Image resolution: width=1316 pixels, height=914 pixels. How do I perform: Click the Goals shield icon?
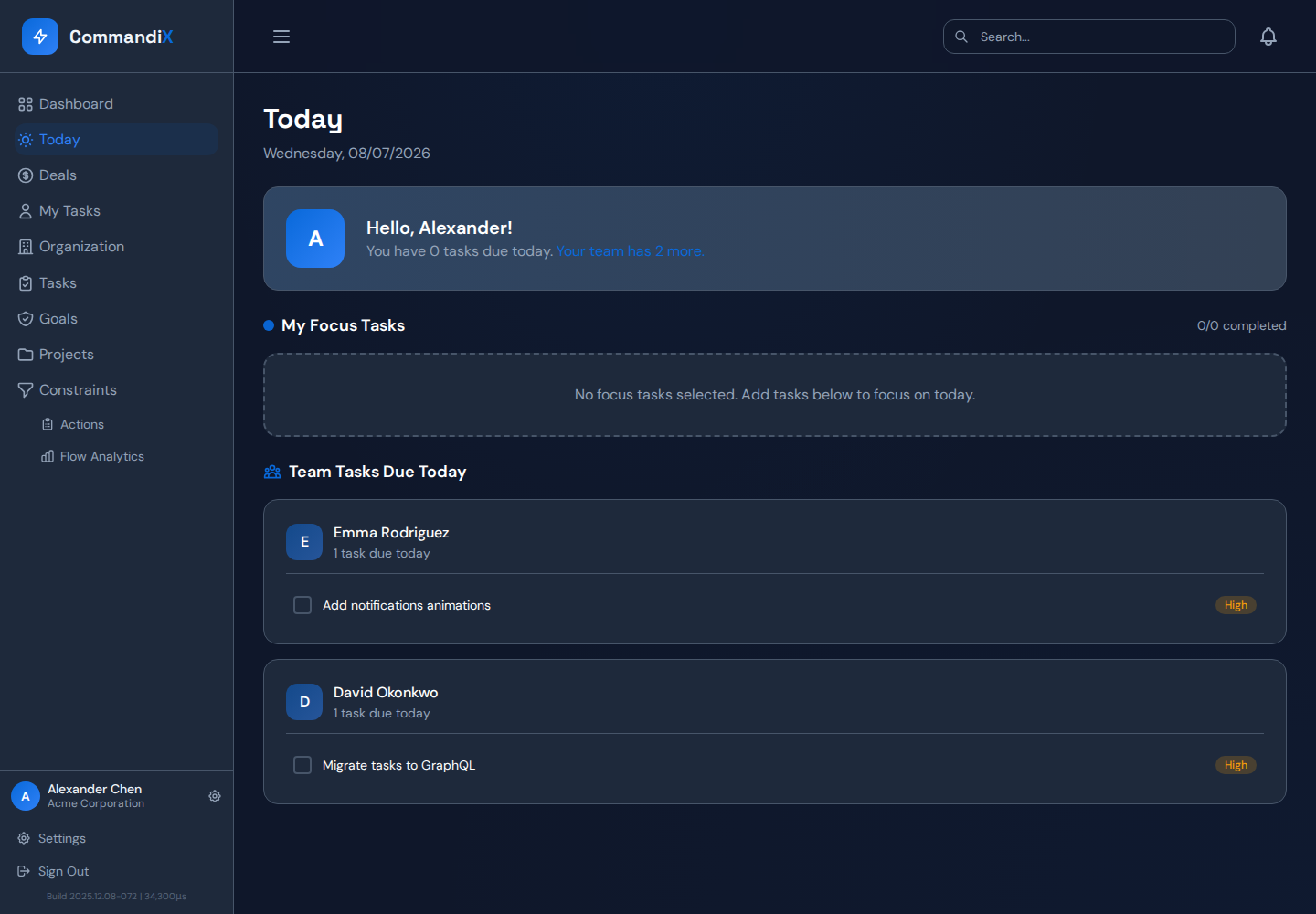pyautogui.click(x=26, y=319)
